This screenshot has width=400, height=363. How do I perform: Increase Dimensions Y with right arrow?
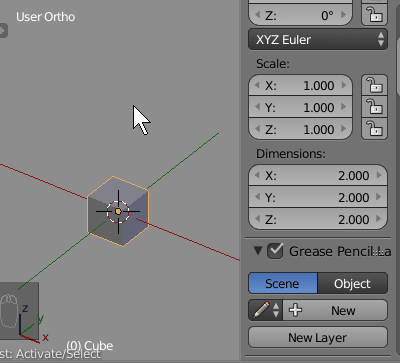pyautogui.click(x=379, y=197)
